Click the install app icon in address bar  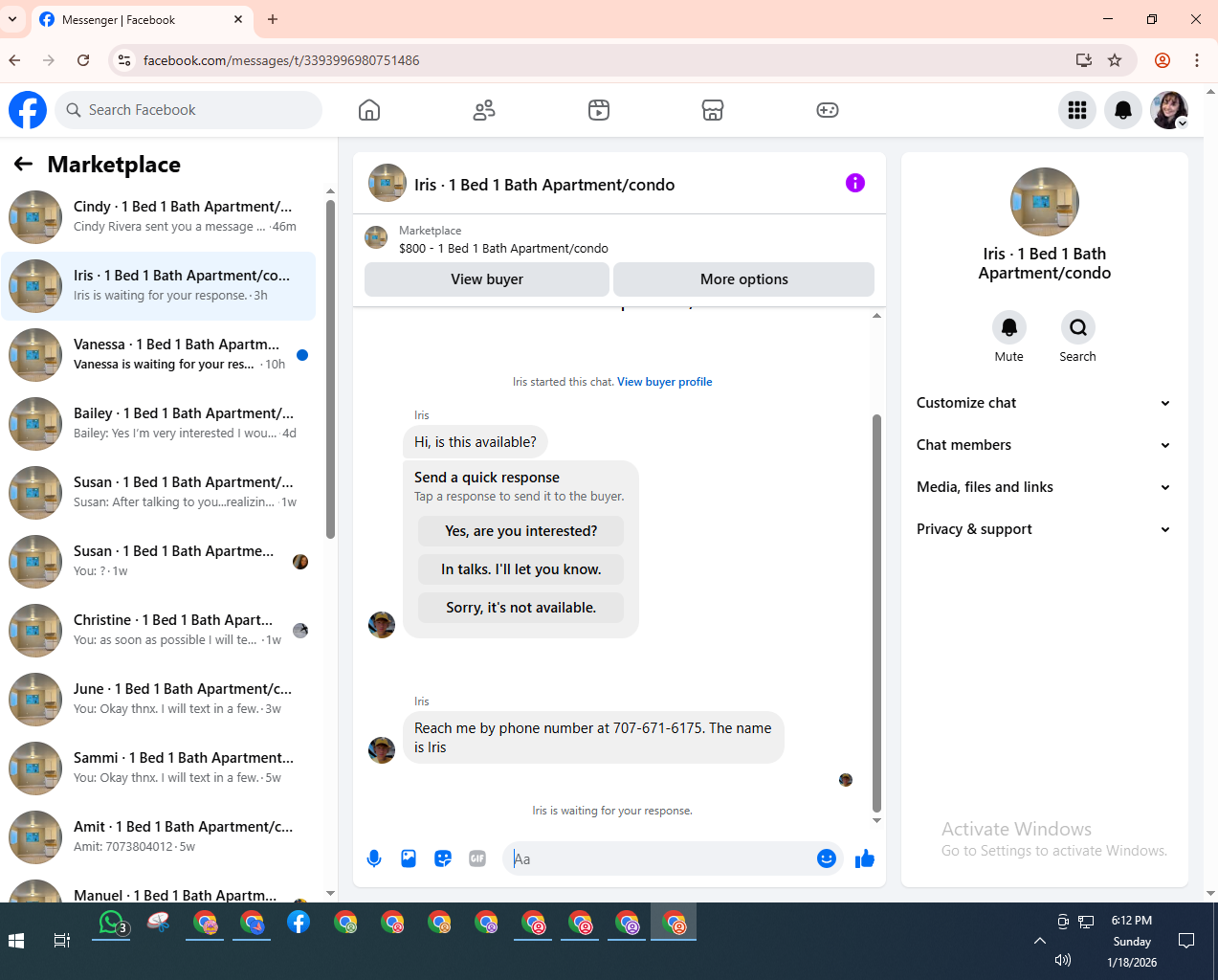point(1084,60)
